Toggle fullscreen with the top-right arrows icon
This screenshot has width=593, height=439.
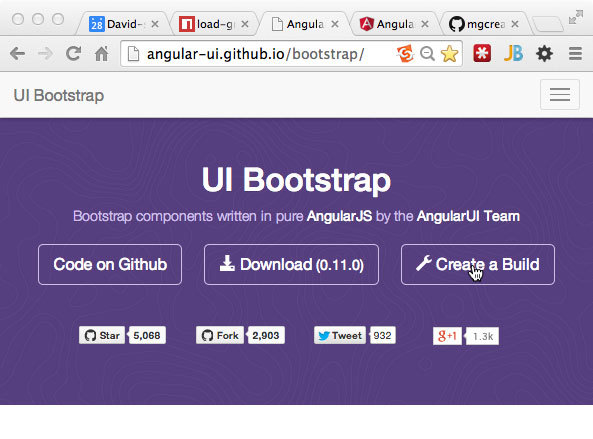coord(576,17)
